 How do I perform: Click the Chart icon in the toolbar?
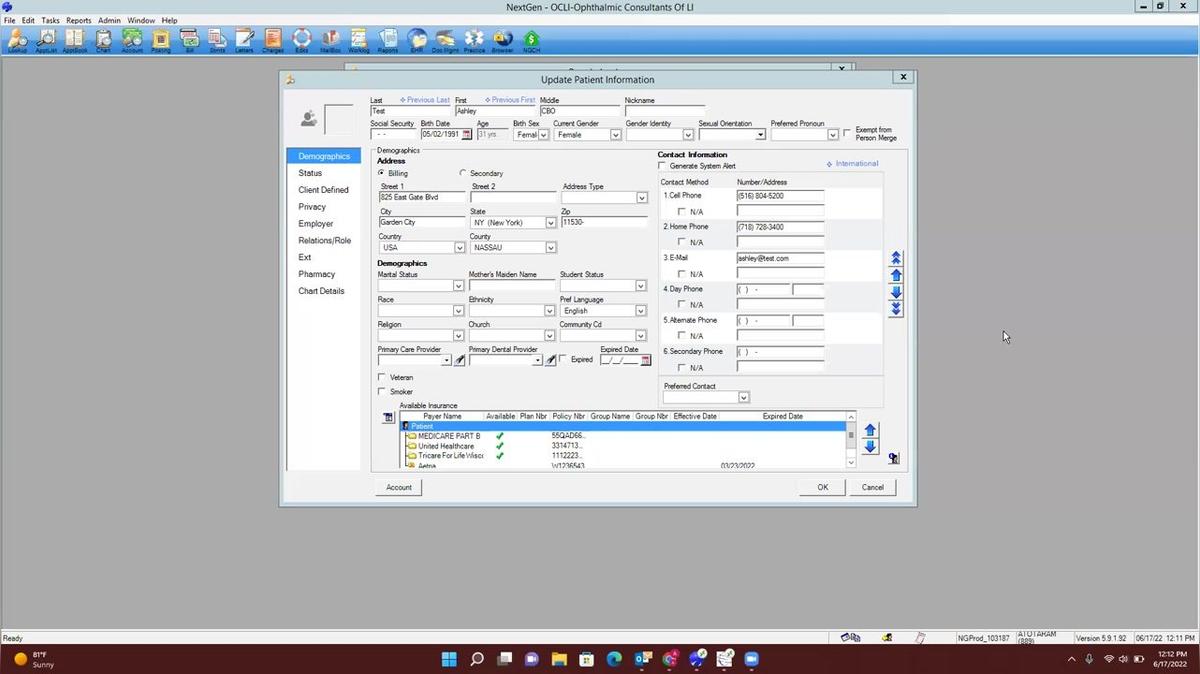click(x=103, y=40)
